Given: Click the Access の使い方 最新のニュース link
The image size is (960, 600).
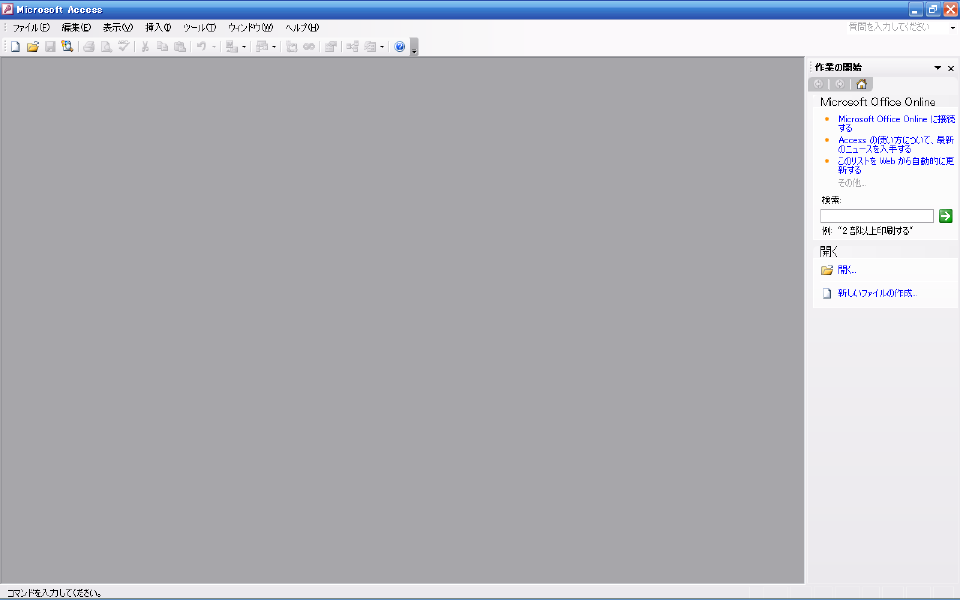Looking at the screenshot, I should [896, 144].
